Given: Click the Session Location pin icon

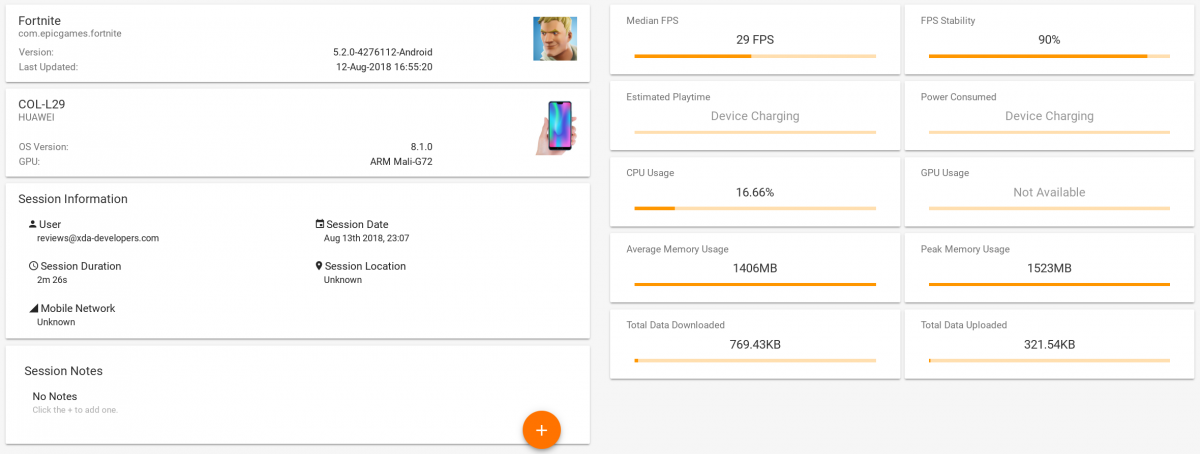Looking at the screenshot, I should coord(320,266).
